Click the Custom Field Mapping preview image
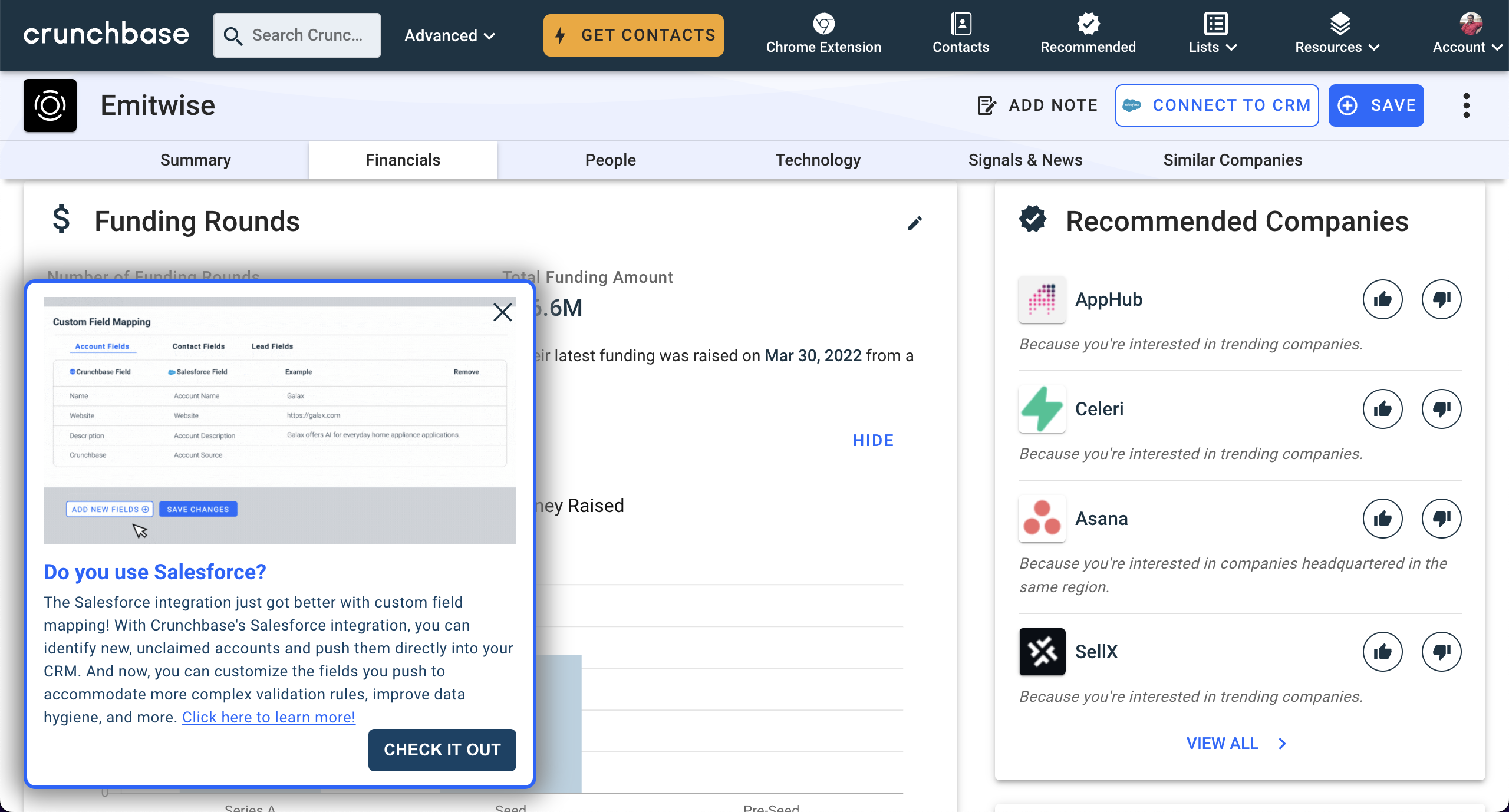This screenshot has height=812, width=1509. pyautogui.click(x=280, y=421)
